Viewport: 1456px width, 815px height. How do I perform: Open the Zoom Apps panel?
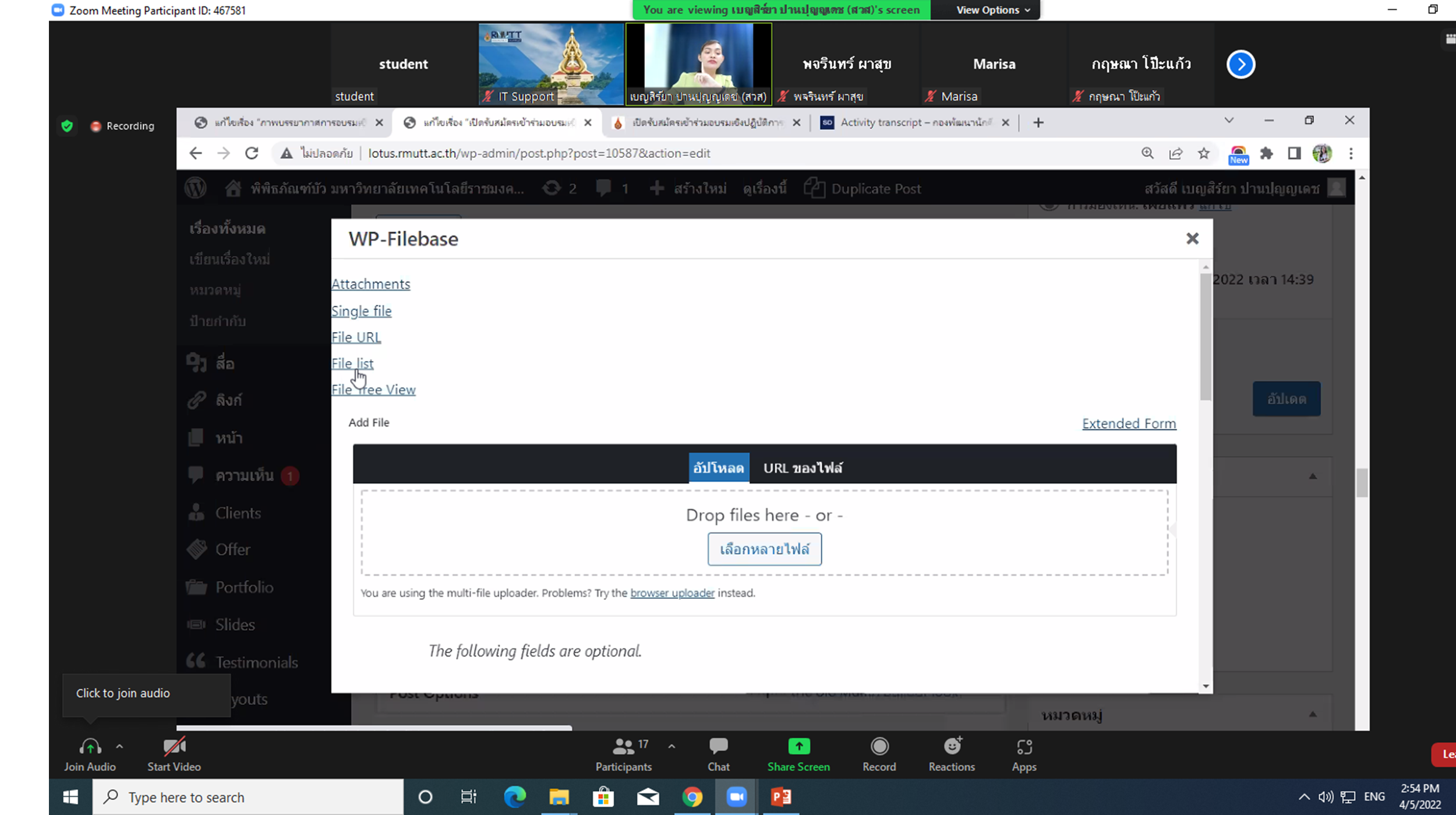click(1024, 754)
